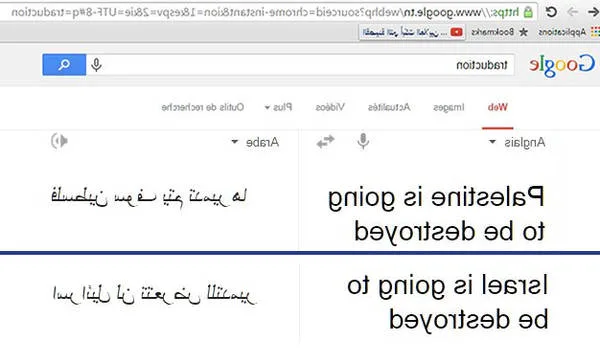Switch to the Actualités tab
600x364 pixels.
pos(389,107)
